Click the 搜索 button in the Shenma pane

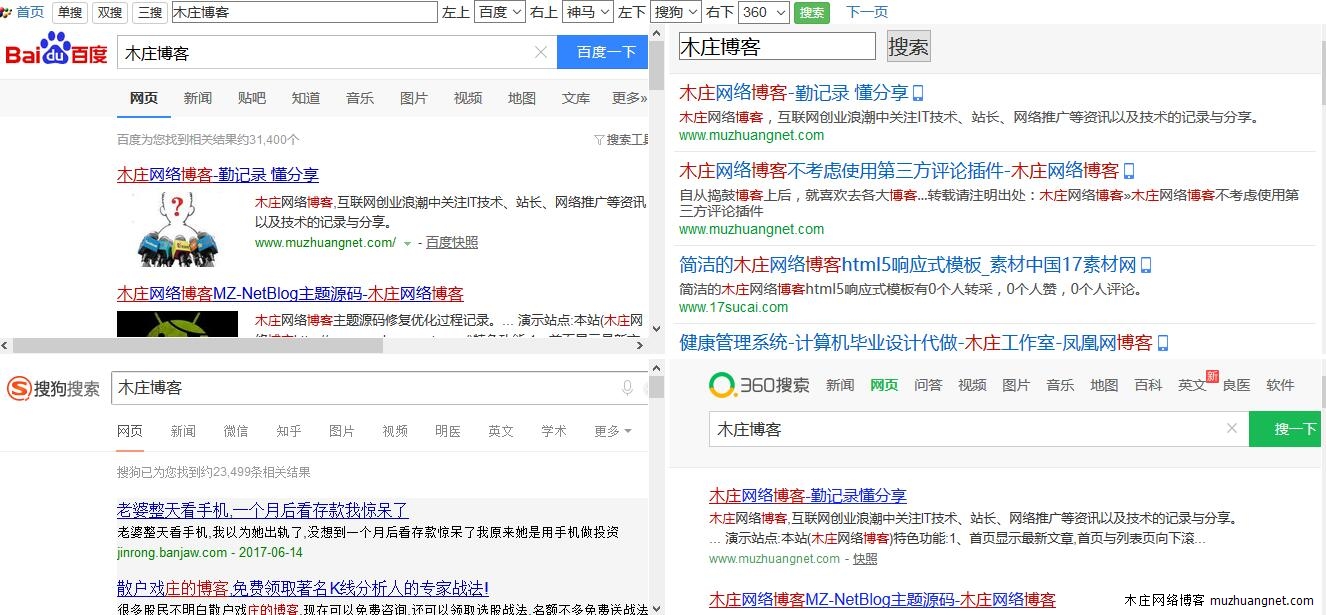click(x=909, y=46)
